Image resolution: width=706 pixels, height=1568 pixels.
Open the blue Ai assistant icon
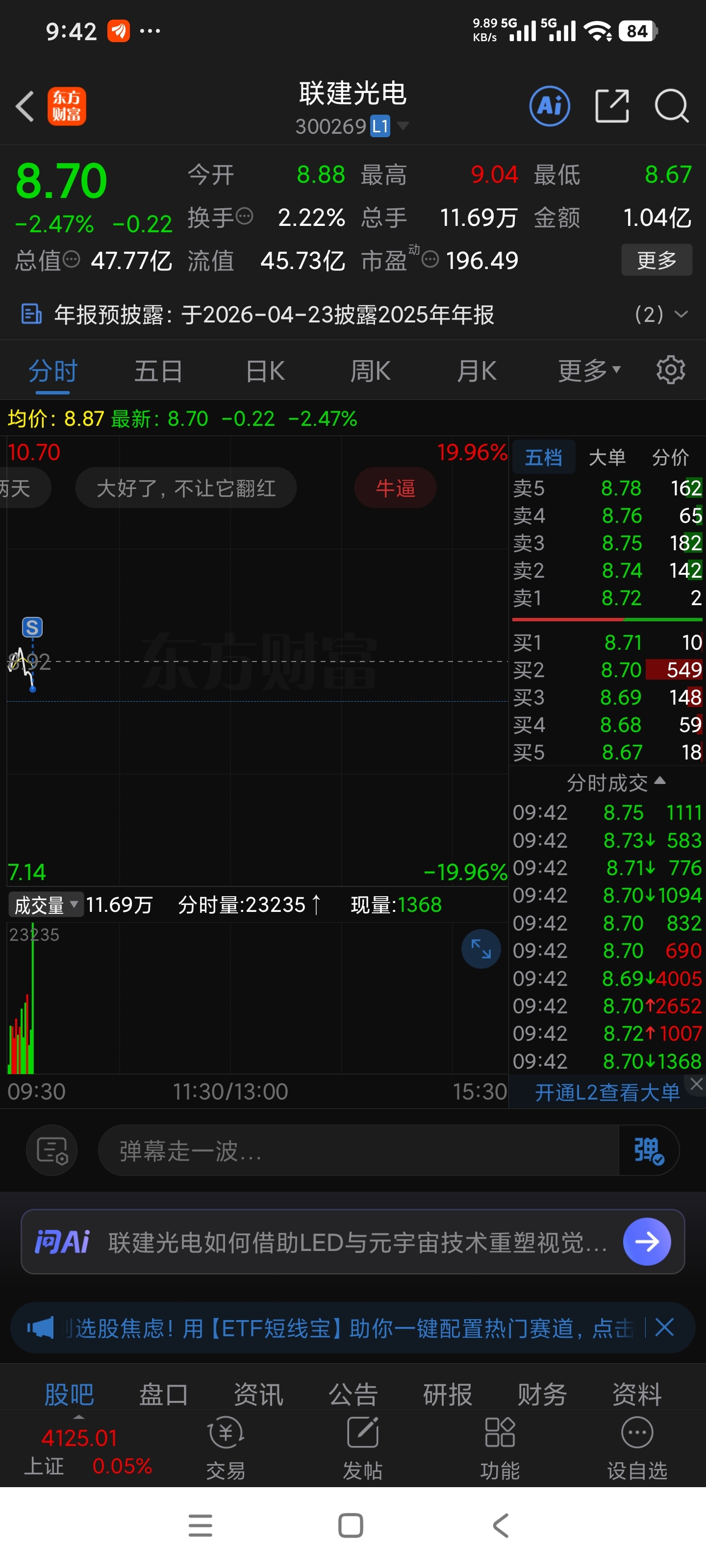[550, 106]
